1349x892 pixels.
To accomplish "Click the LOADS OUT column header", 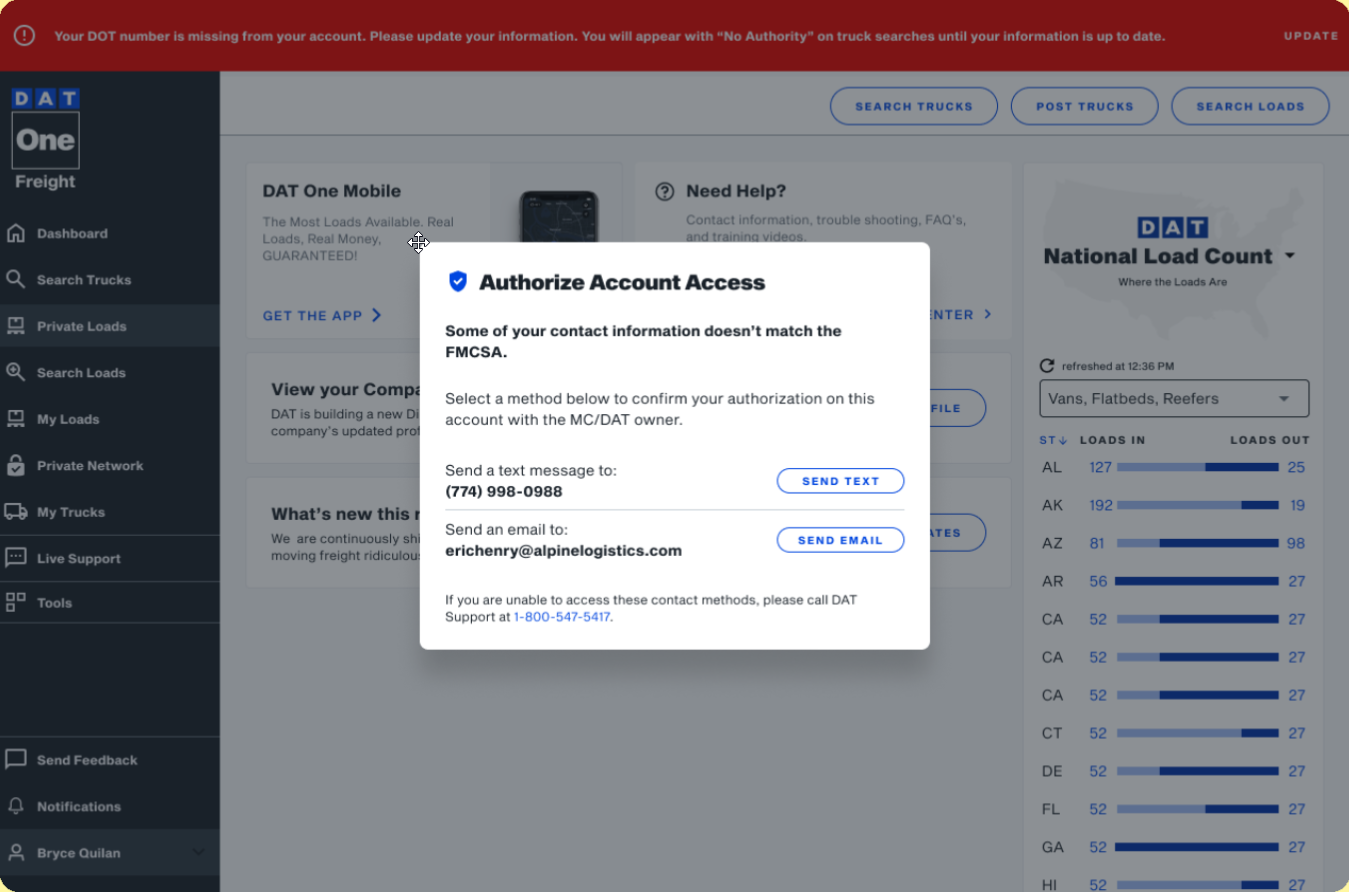I will coord(1269,440).
